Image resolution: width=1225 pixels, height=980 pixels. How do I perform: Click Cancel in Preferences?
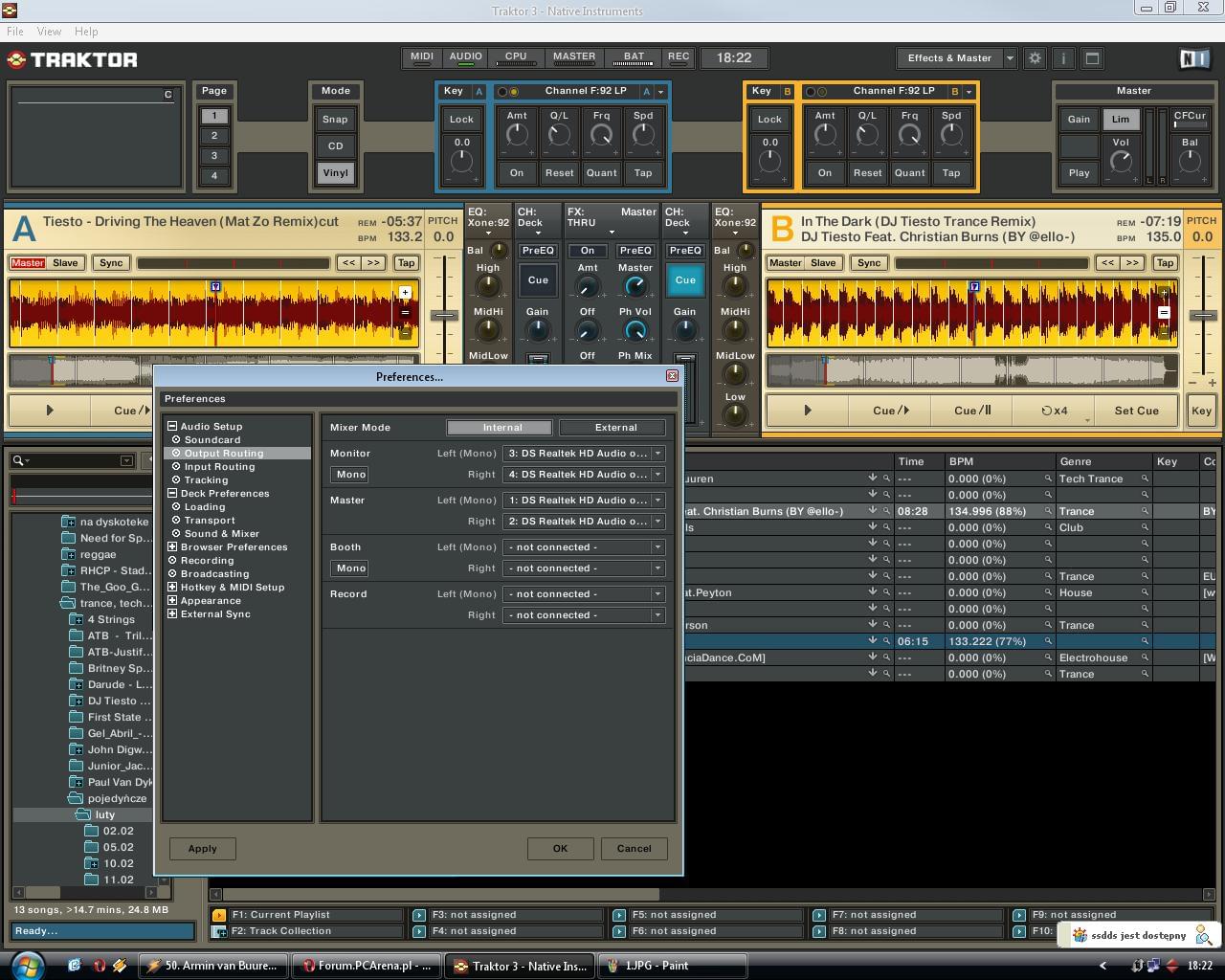pos(634,849)
